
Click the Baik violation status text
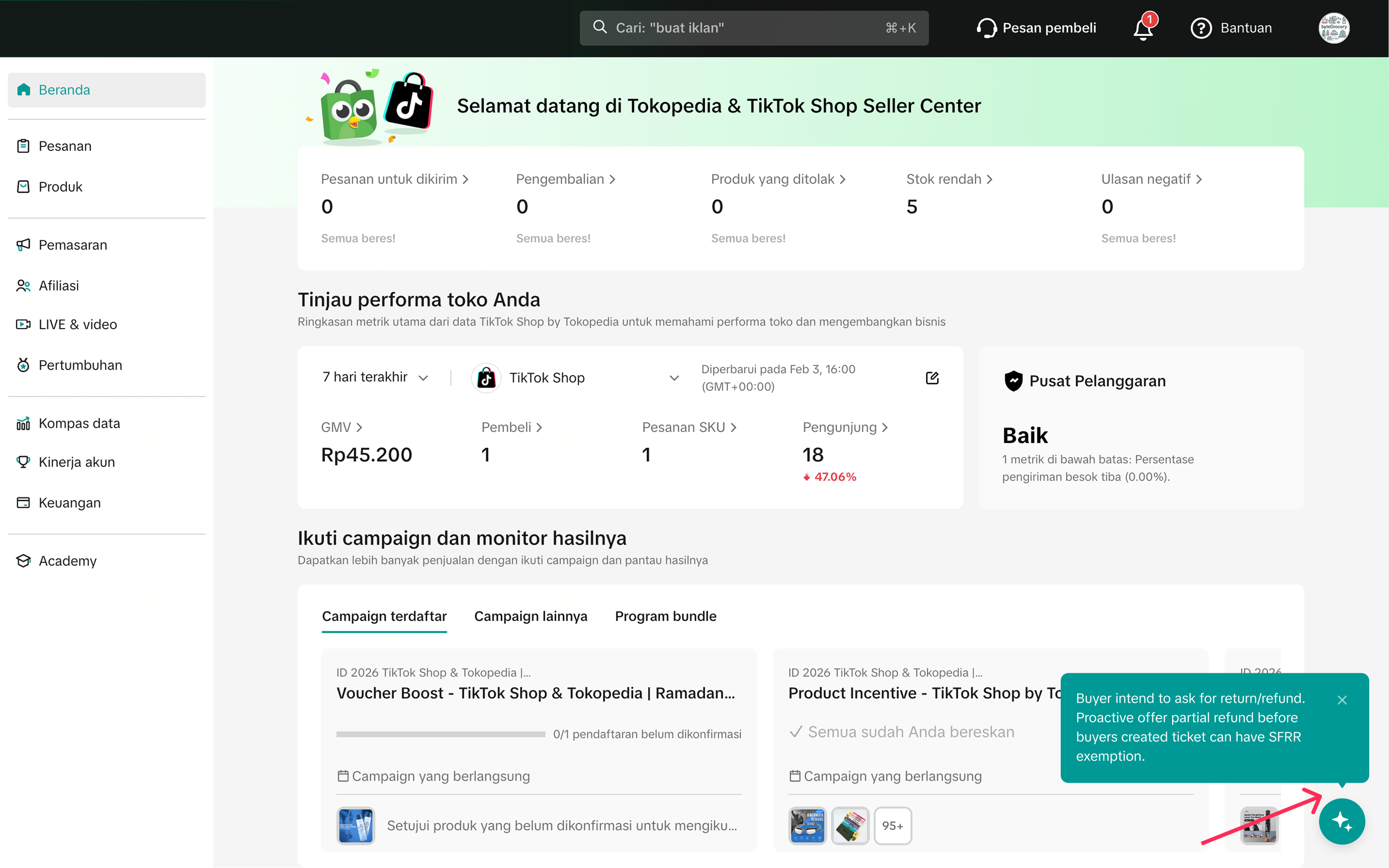coord(1025,436)
